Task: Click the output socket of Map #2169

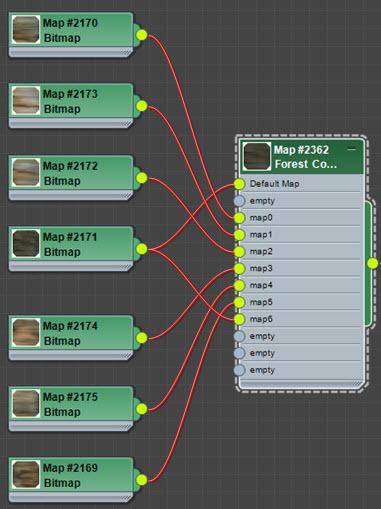Action: 142,480
